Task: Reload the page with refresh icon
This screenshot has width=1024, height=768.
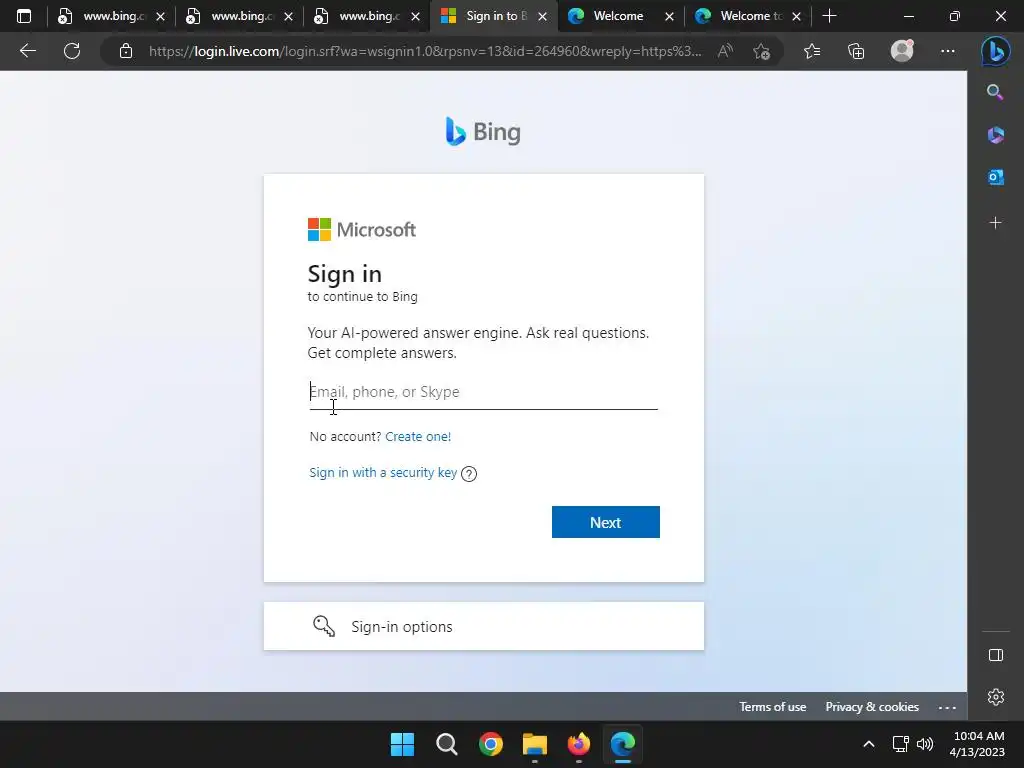Action: pos(72,51)
